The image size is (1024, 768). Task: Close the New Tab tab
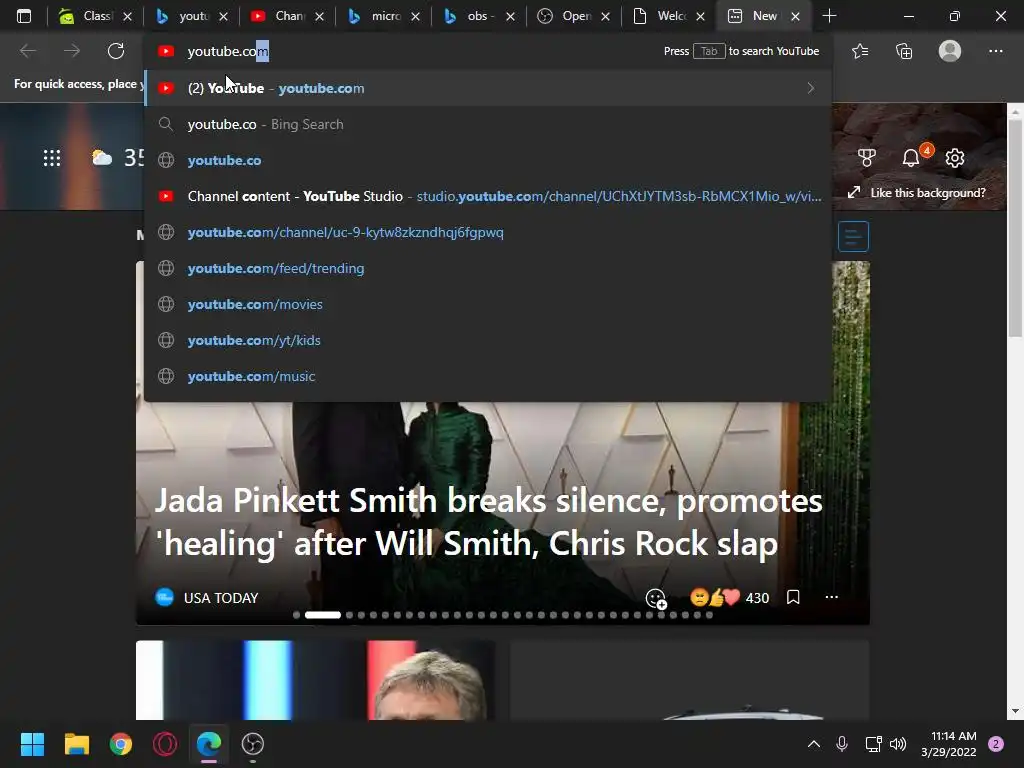click(x=795, y=16)
